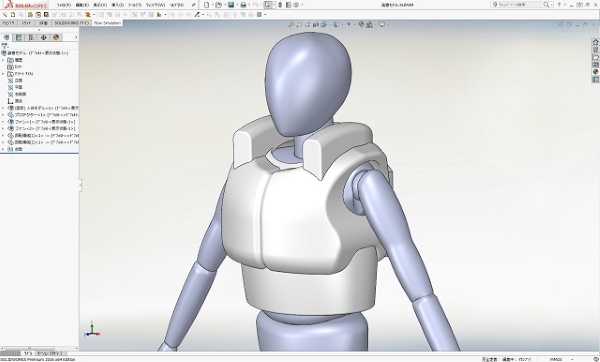600x362 pixels.
Task: Open the 表示(V) menu
Action: pyautogui.click(x=100, y=5)
